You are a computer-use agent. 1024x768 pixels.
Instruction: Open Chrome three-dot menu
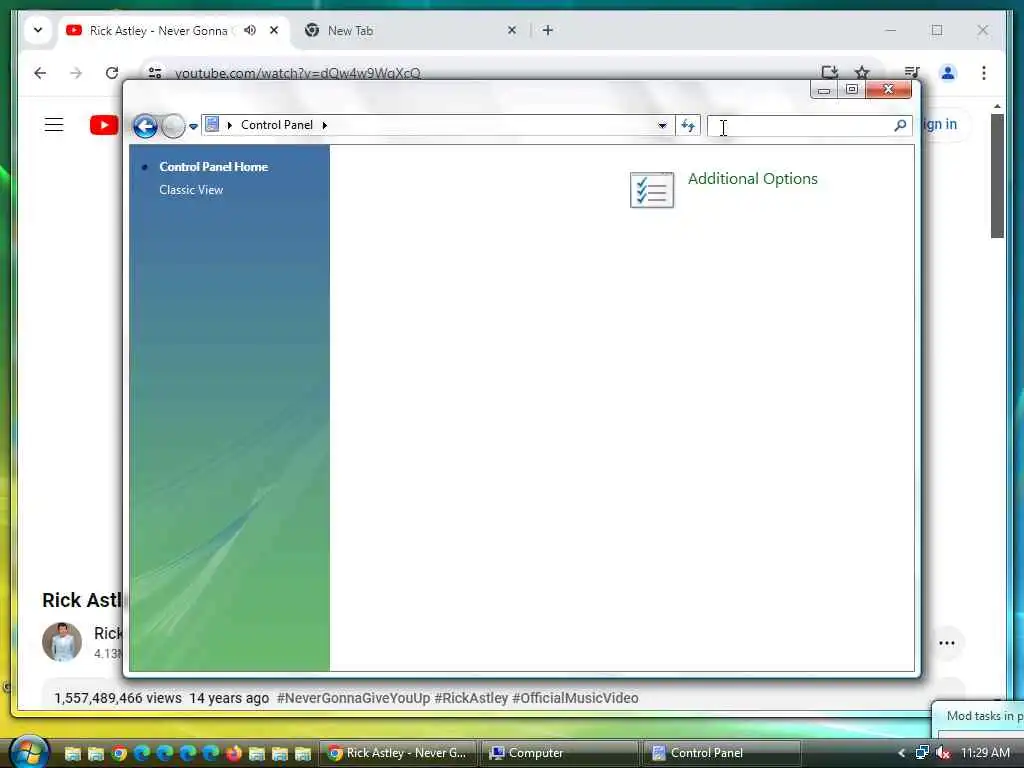tap(984, 72)
